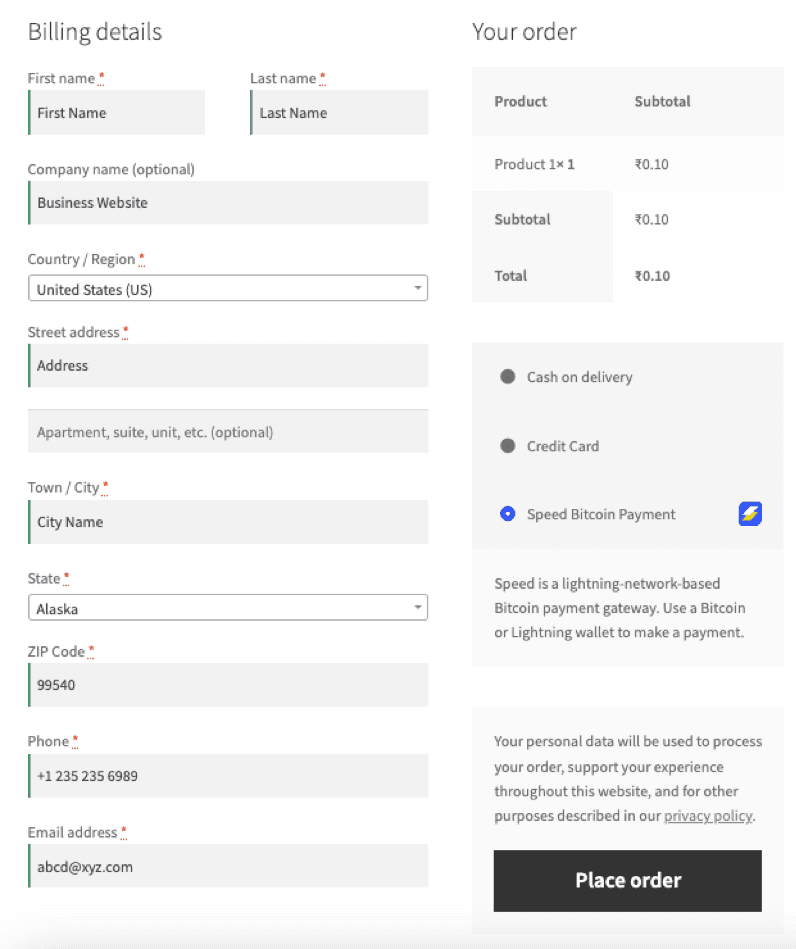This screenshot has width=796, height=949.
Task: Click into the Last Name field
Action: click(x=338, y=112)
